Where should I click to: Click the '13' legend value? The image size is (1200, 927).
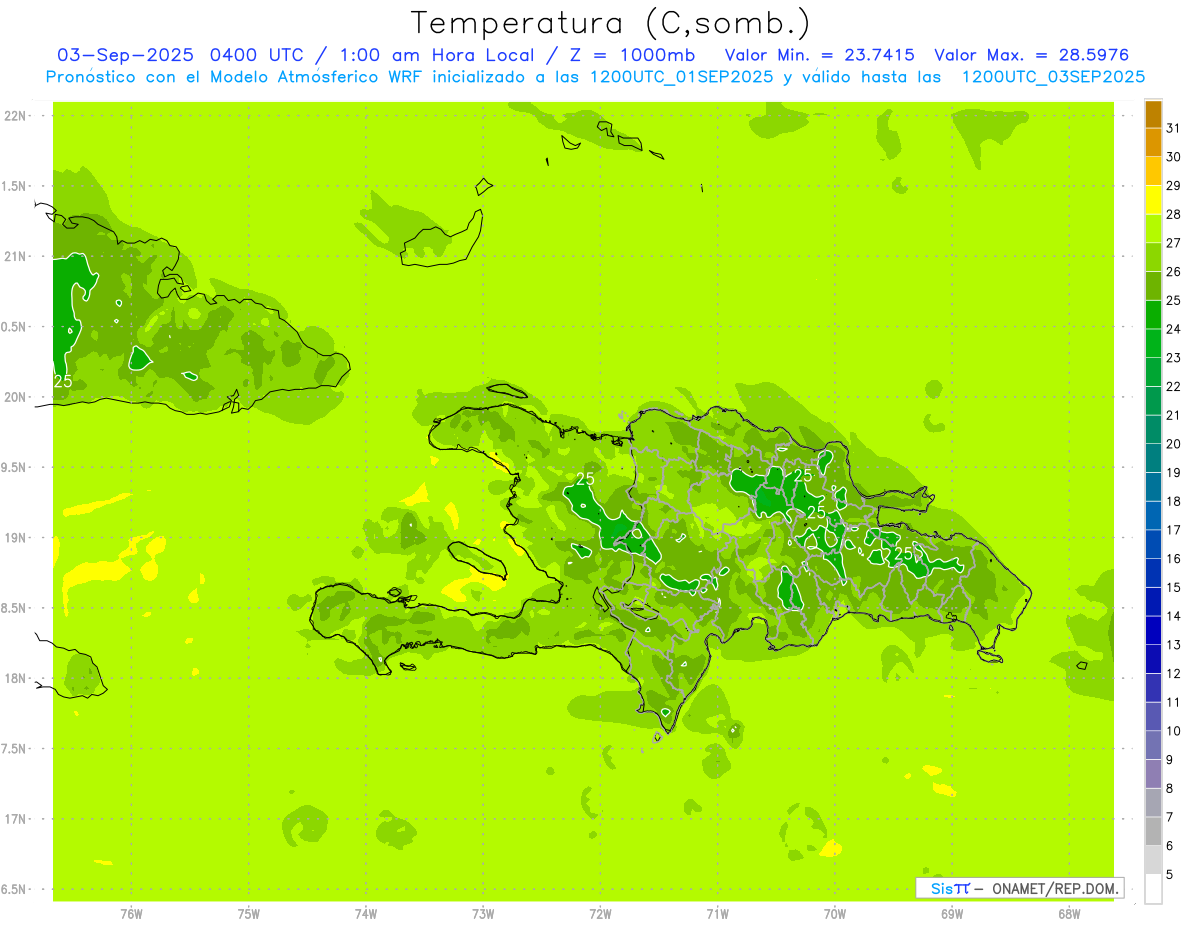(1174, 645)
